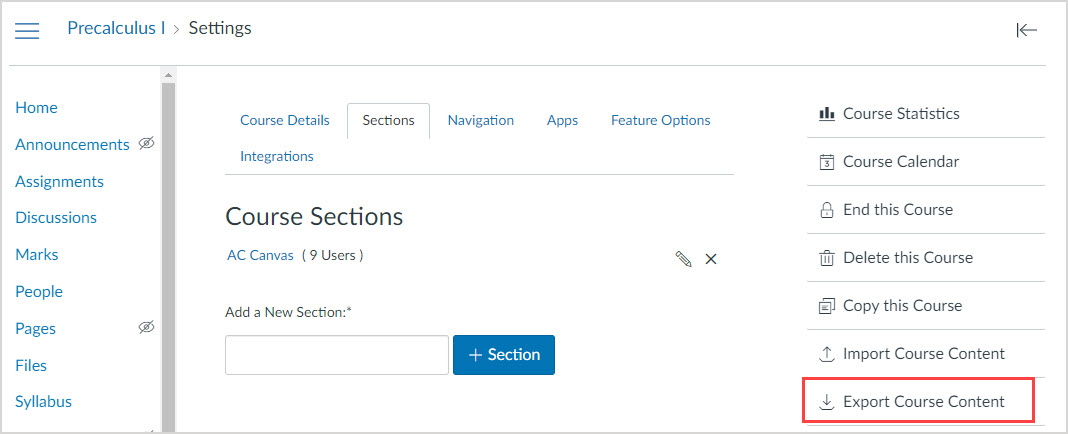Click the blue + Section button
The height and width of the screenshot is (434, 1068).
pyautogui.click(x=503, y=355)
